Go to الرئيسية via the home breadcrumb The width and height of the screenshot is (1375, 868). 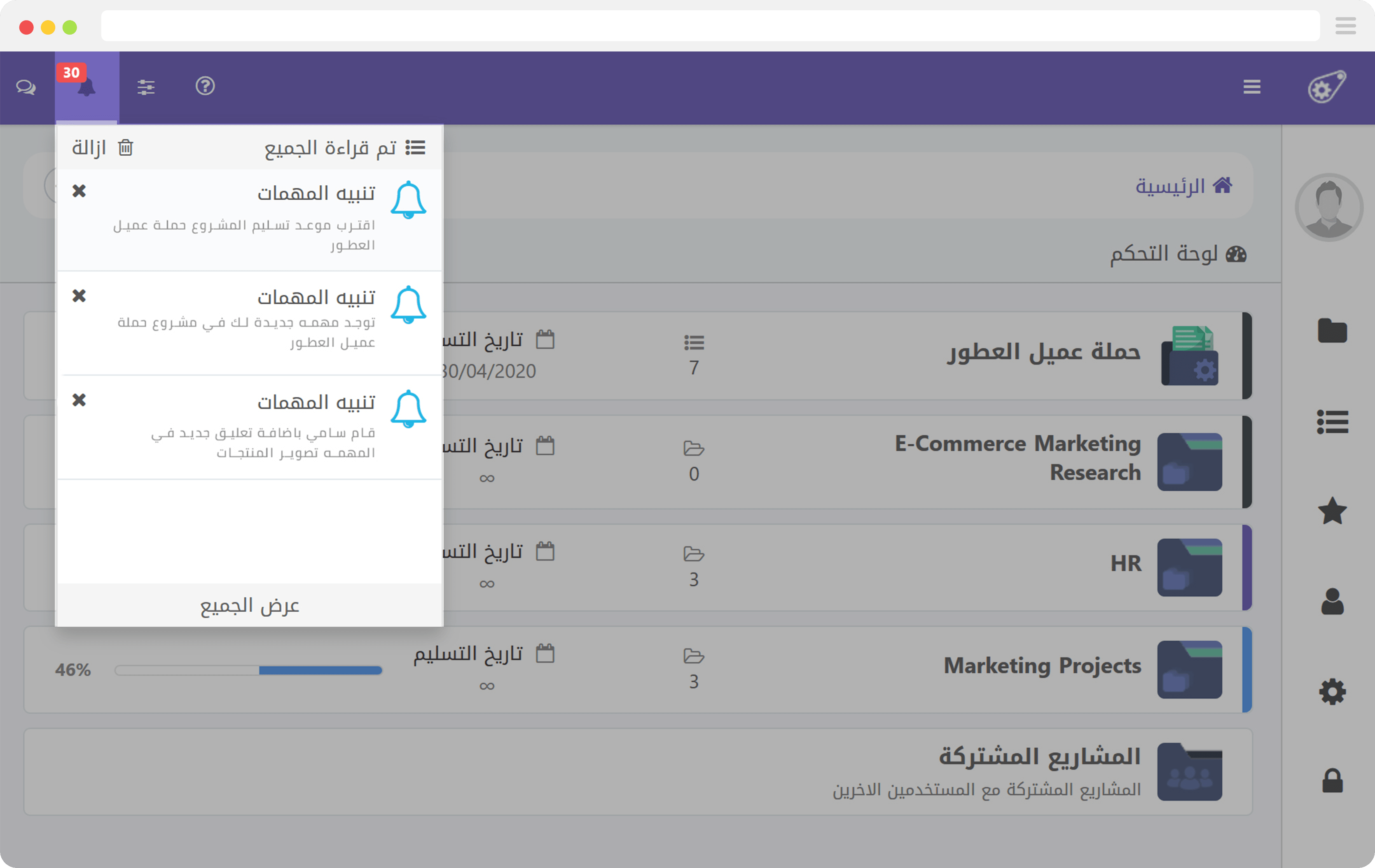coord(1181,184)
